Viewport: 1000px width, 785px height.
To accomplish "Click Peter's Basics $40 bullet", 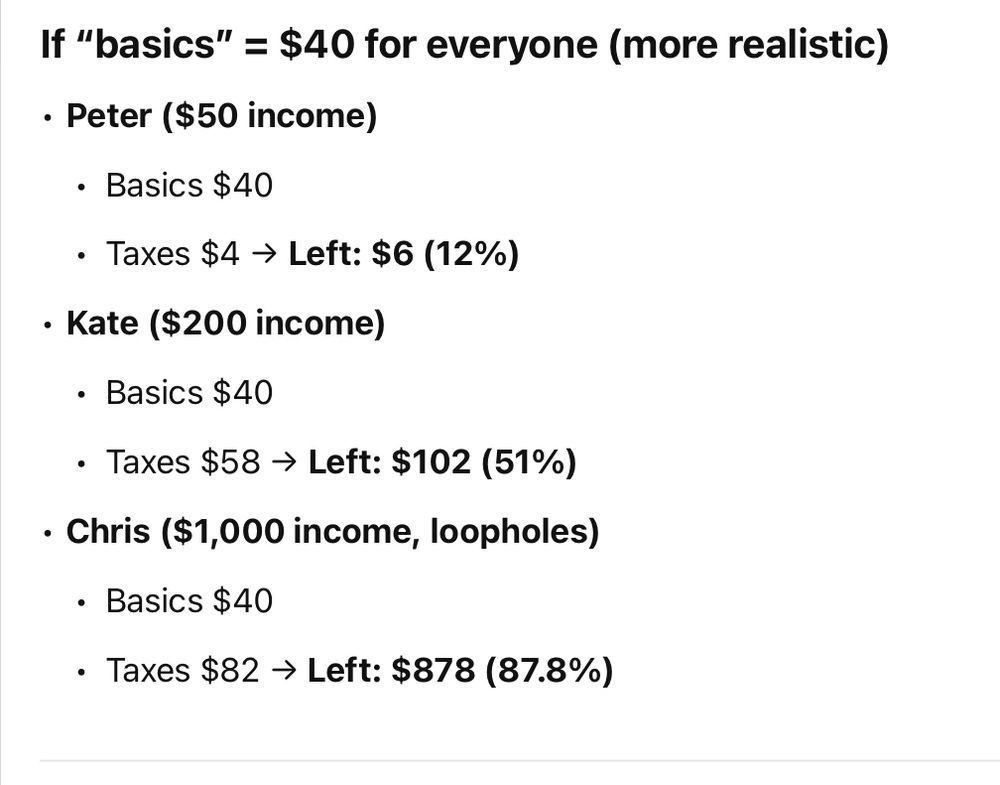I will click(x=189, y=186).
